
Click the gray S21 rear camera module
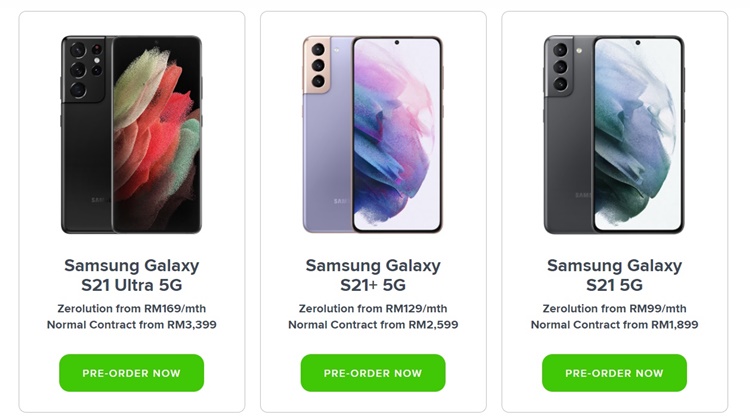pos(559,66)
